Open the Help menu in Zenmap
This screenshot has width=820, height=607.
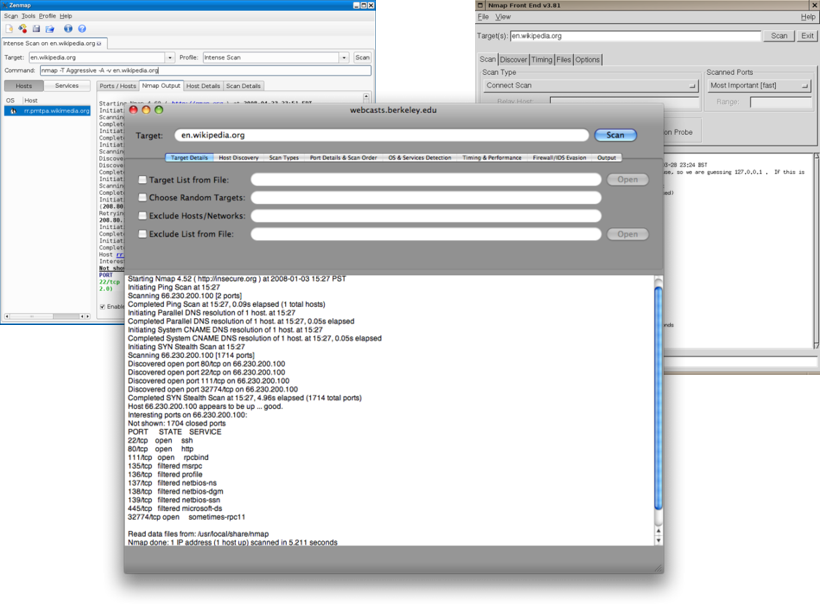65,16
